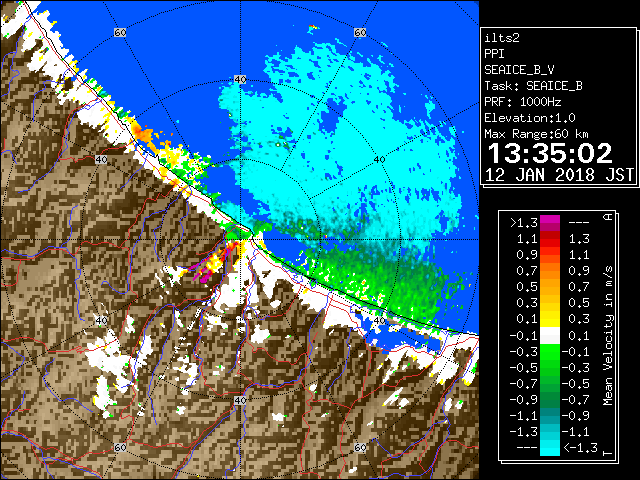The height and width of the screenshot is (480, 640).
Task: Select the 'SEAICE_B_V' product name text
Action: click(519, 70)
